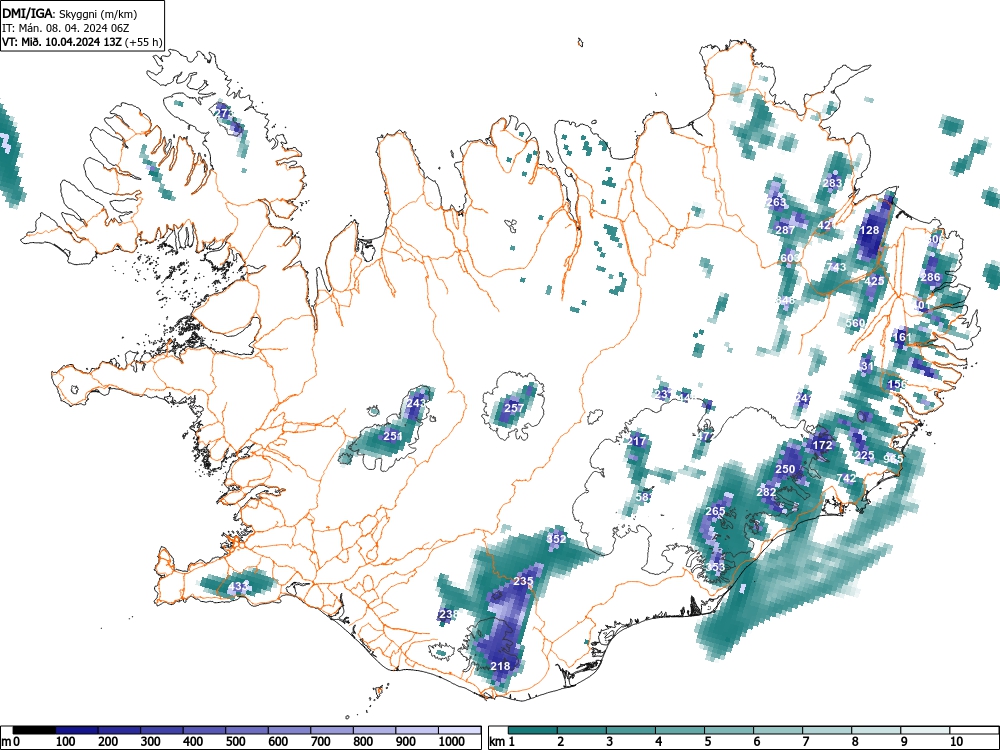The width and height of the screenshot is (1000, 750).
Task: Select the 8 tick on the km scale
Action: (855, 742)
